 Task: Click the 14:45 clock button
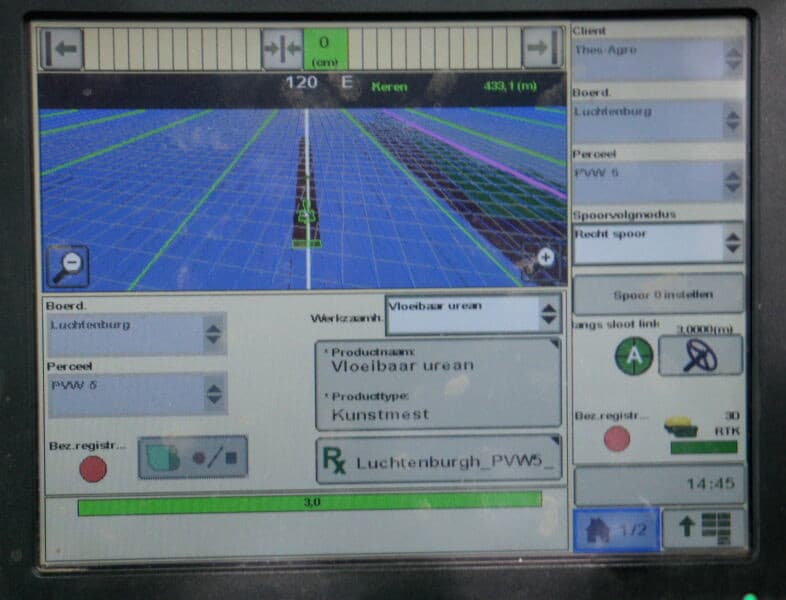click(660, 485)
